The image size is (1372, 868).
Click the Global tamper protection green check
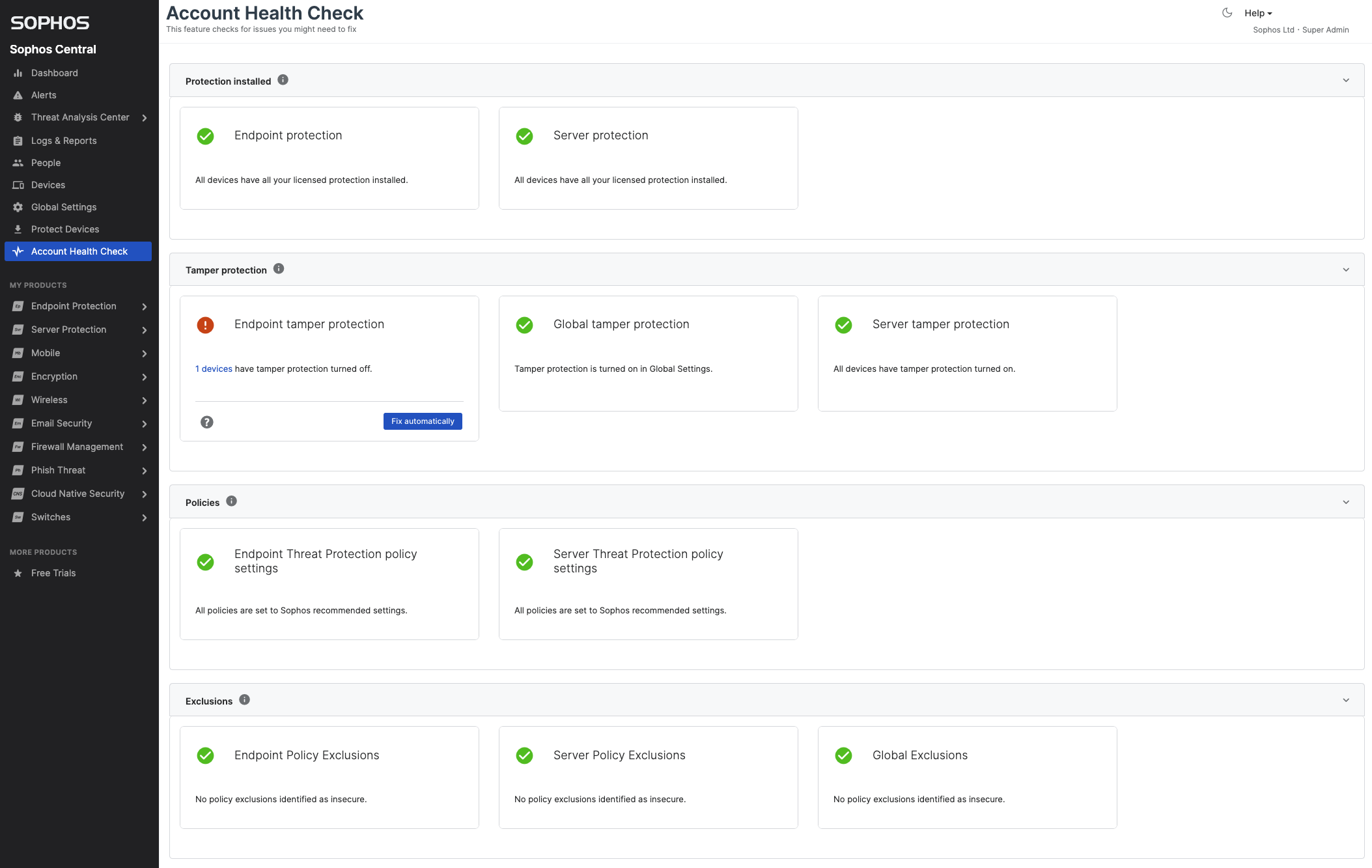point(524,325)
